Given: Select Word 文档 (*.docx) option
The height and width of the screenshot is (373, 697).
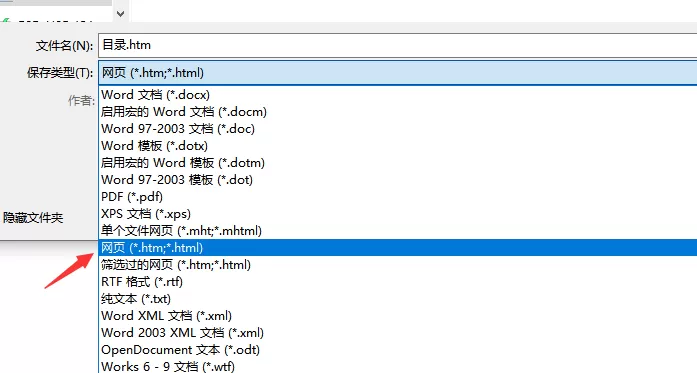Looking at the screenshot, I should pyautogui.click(x=397, y=95).
